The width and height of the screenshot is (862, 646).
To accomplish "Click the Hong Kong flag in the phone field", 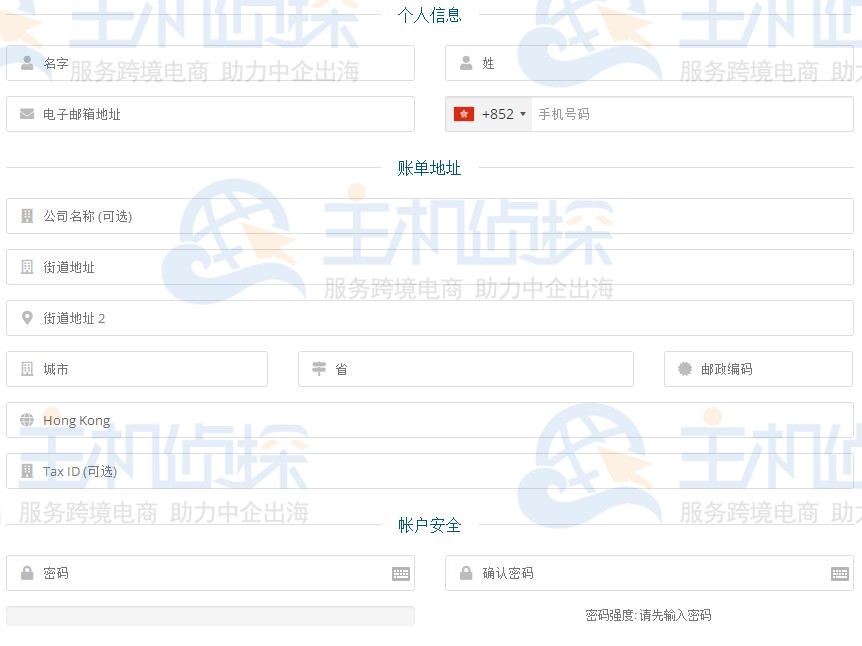I will [x=464, y=114].
